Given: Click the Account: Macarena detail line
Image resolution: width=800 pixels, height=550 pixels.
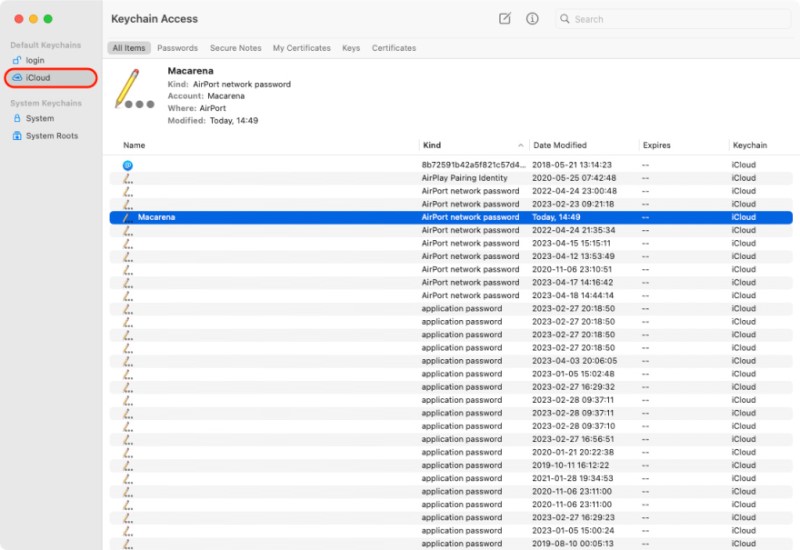Looking at the screenshot, I should [x=206, y=96].
